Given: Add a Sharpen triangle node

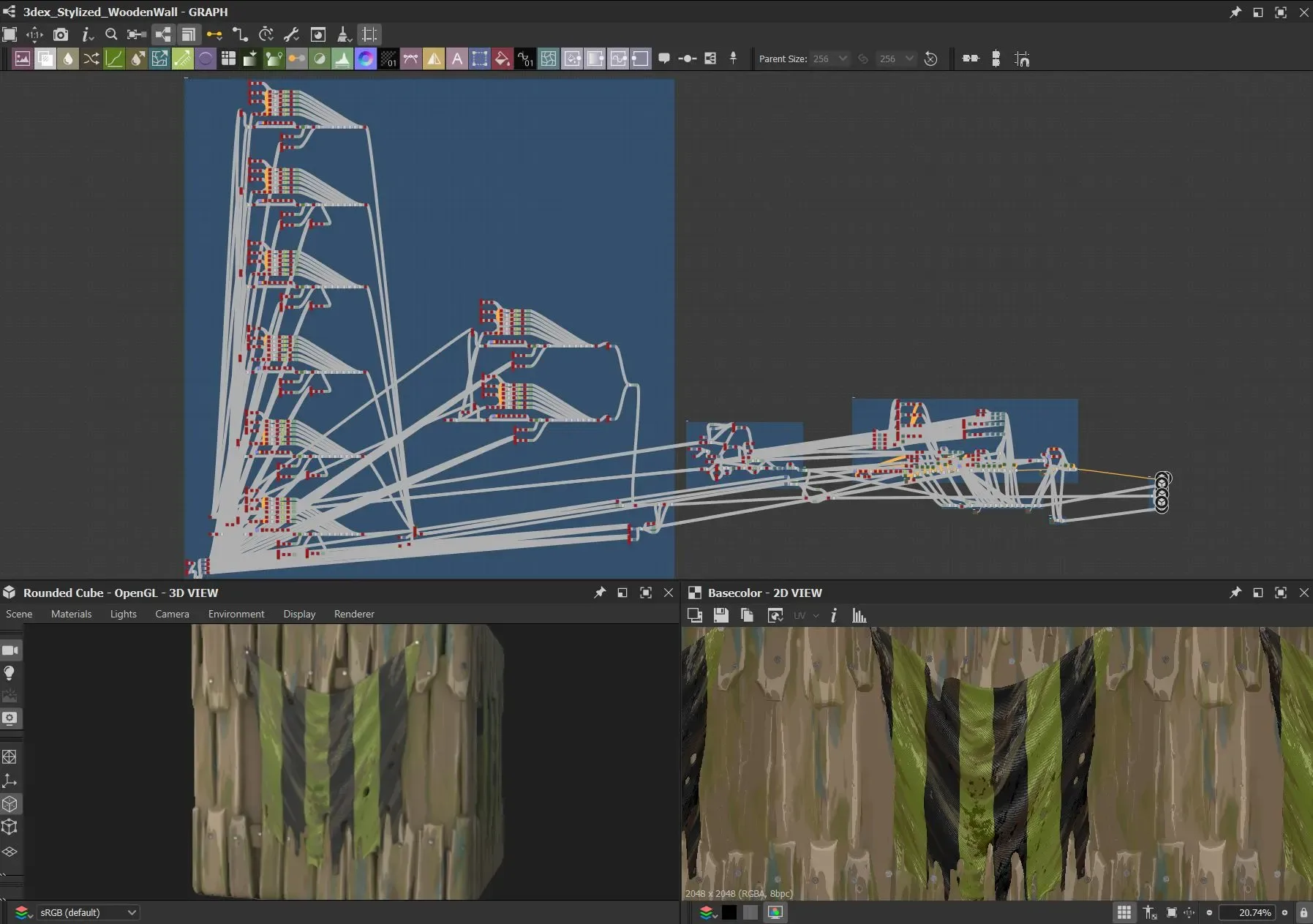Looking at the screenshot, I should 434,59.
